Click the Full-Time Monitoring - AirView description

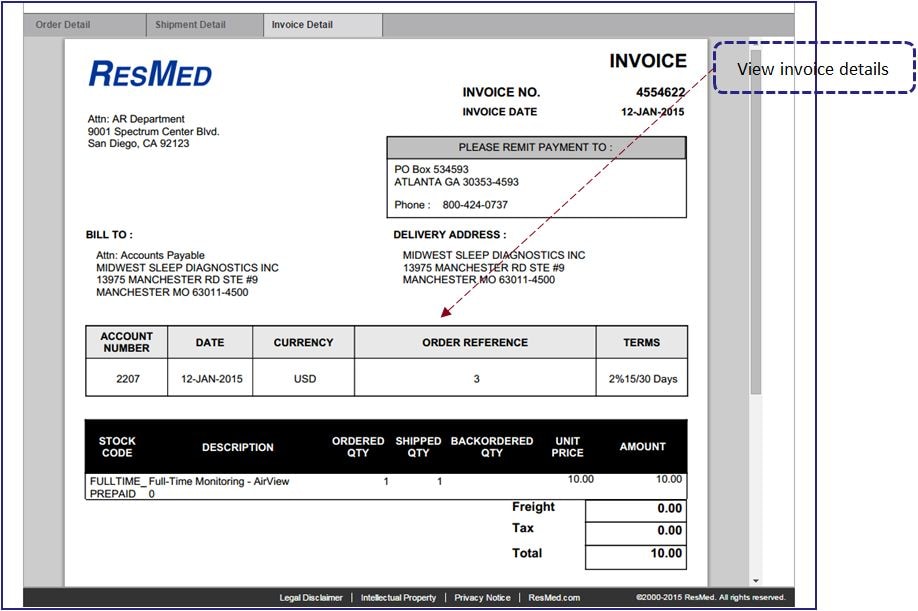pyautogui.click(x=219, y=482)
